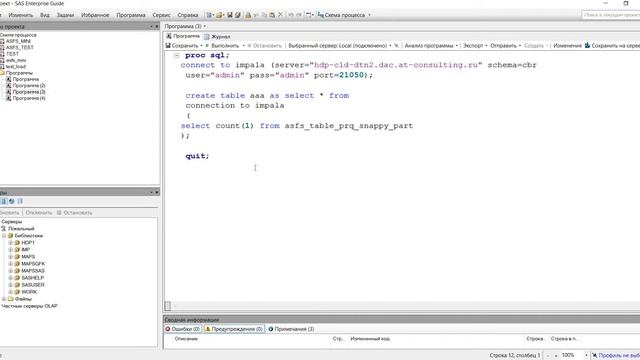This screenshot has height=360, width=640.
Task: Click the Save all toolbar icon
Action: 238,15
